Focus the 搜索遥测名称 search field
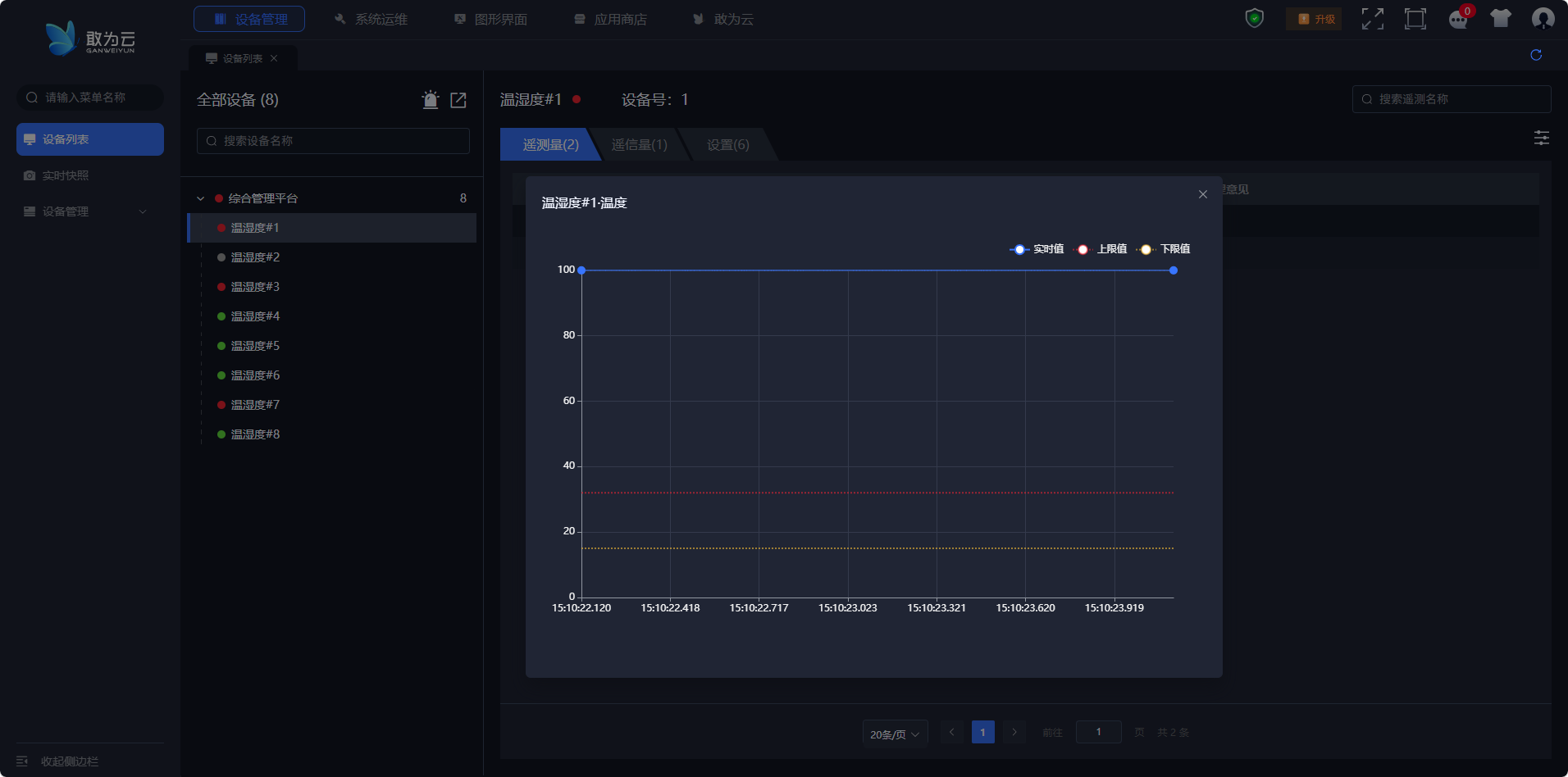 [x=1452, y=99]
